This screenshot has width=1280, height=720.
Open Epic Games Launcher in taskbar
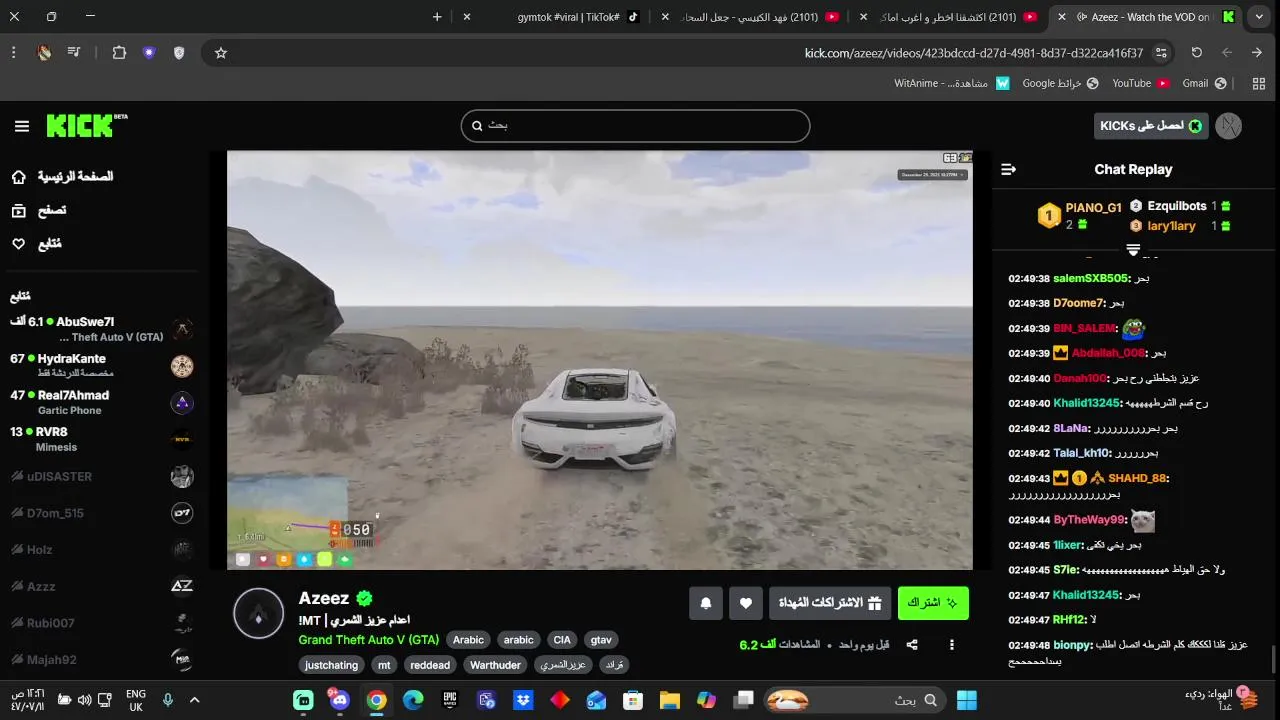(x=450, y=700)
